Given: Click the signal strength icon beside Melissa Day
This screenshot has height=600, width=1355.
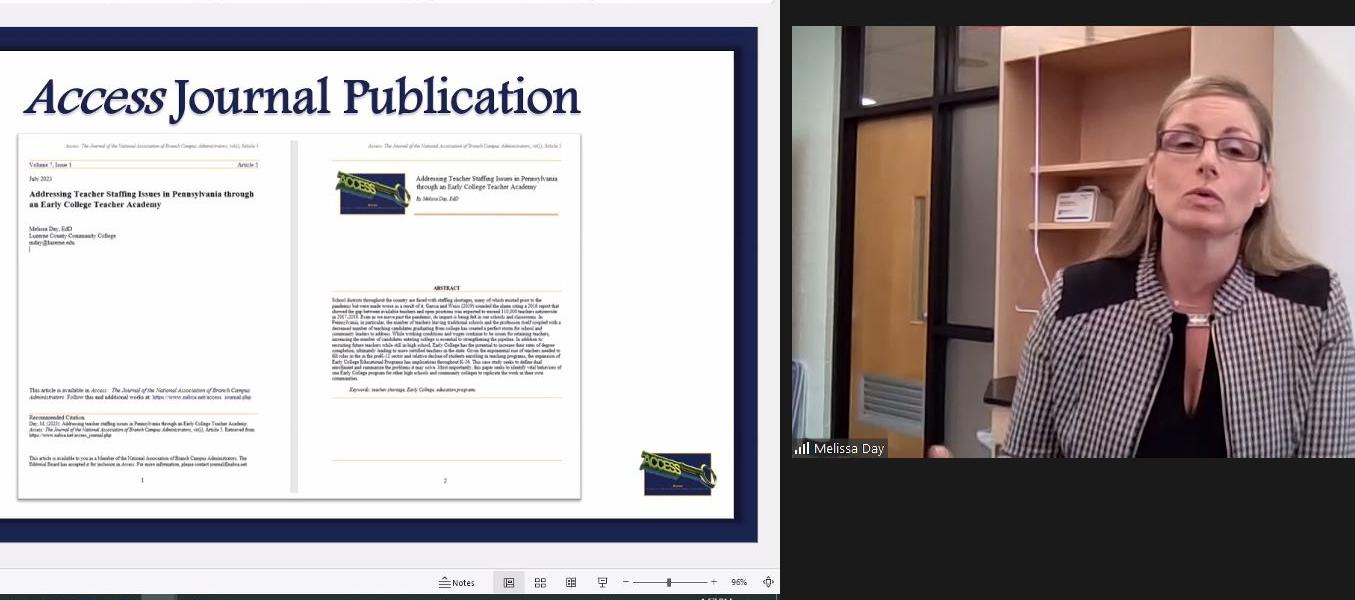Looking at the screenshot, I should coord(802,449).
